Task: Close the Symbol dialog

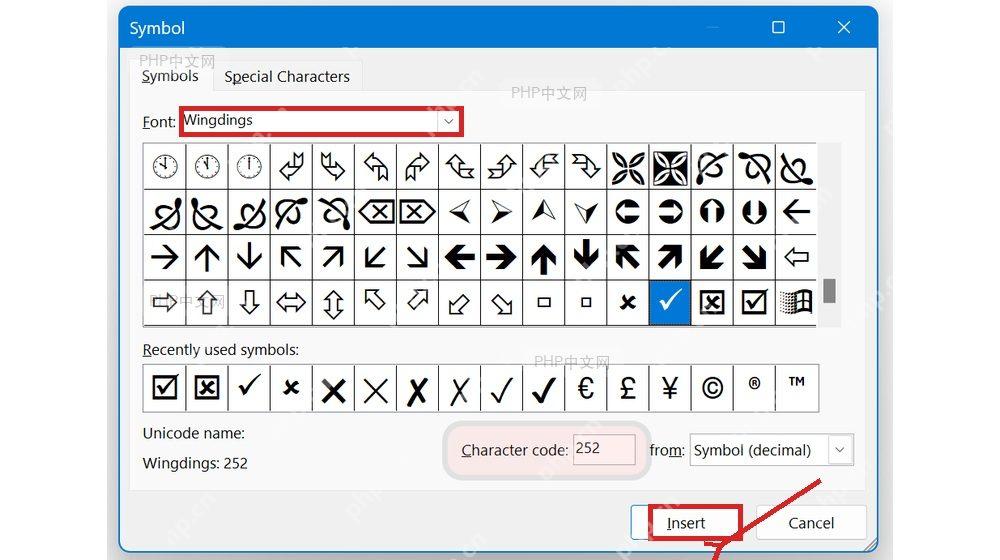Action: pyautogui.click(x=844, y=27)
